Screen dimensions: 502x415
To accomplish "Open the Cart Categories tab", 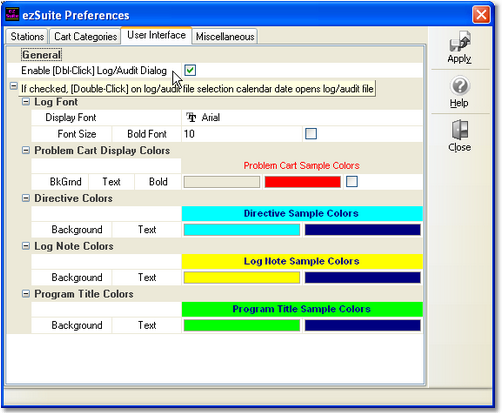I will [85, 36].
